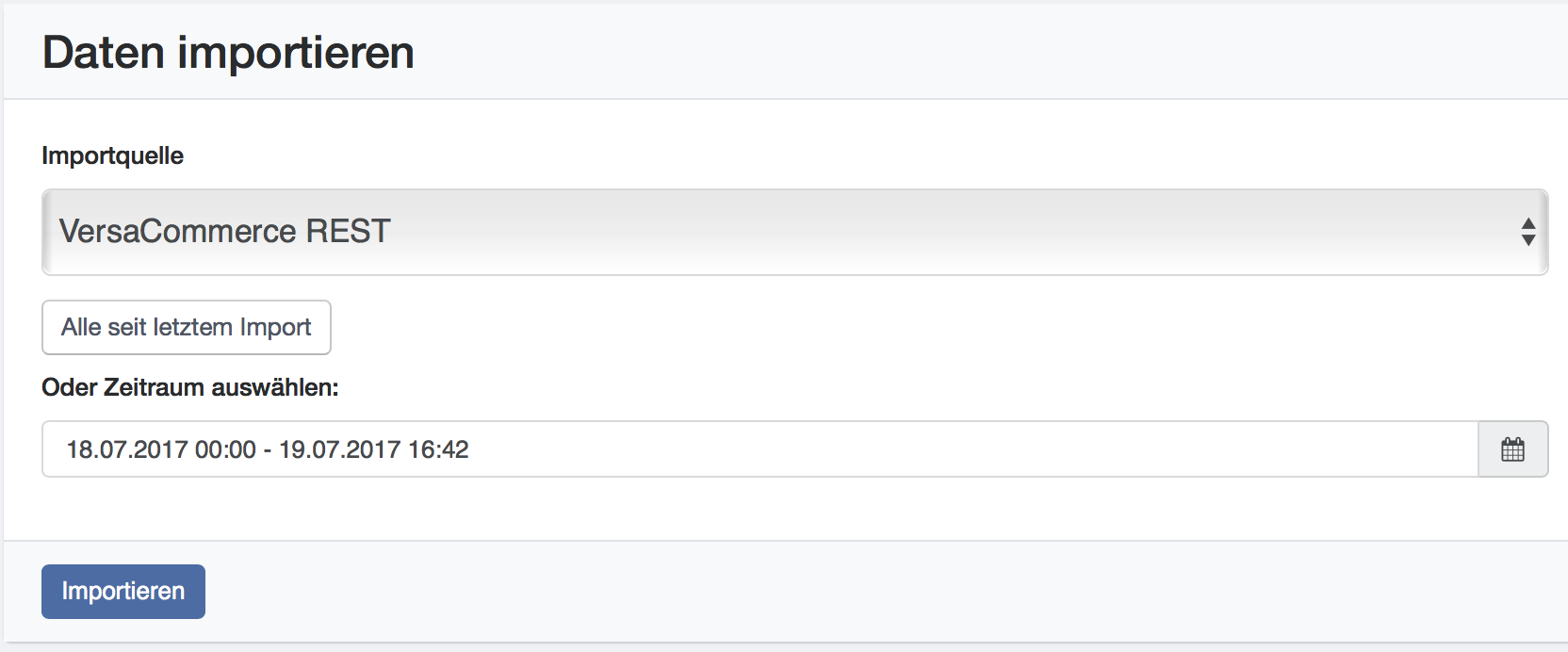Choose all entries since the last import
The image size is (1568, 652).
click(x=187, y=327)
